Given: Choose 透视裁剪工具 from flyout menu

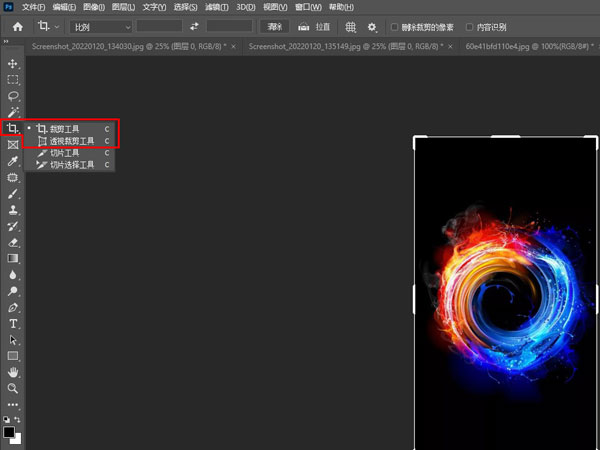Looking at the screenshot, I should [72, 141].
